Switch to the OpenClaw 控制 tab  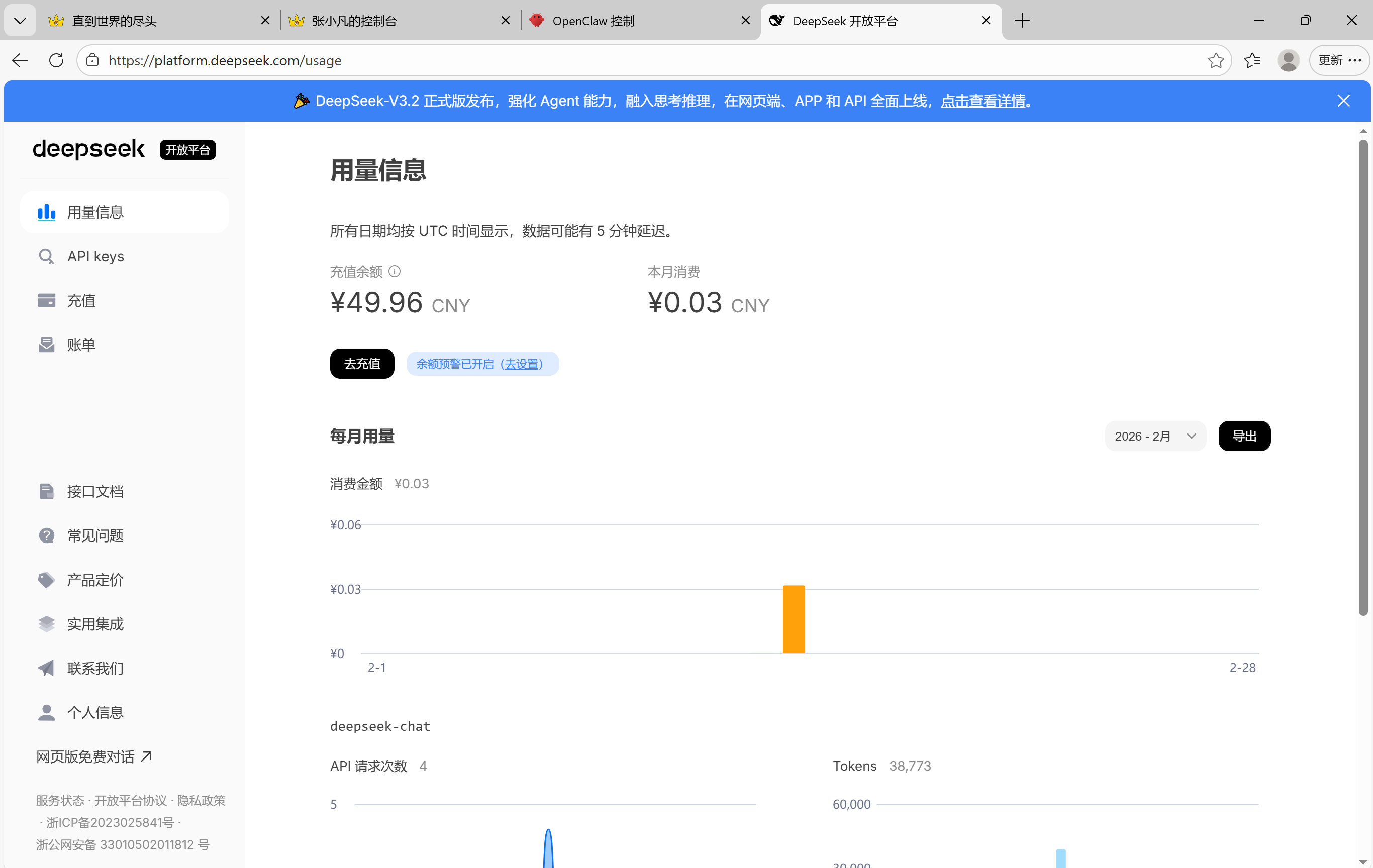pos(593,21)
